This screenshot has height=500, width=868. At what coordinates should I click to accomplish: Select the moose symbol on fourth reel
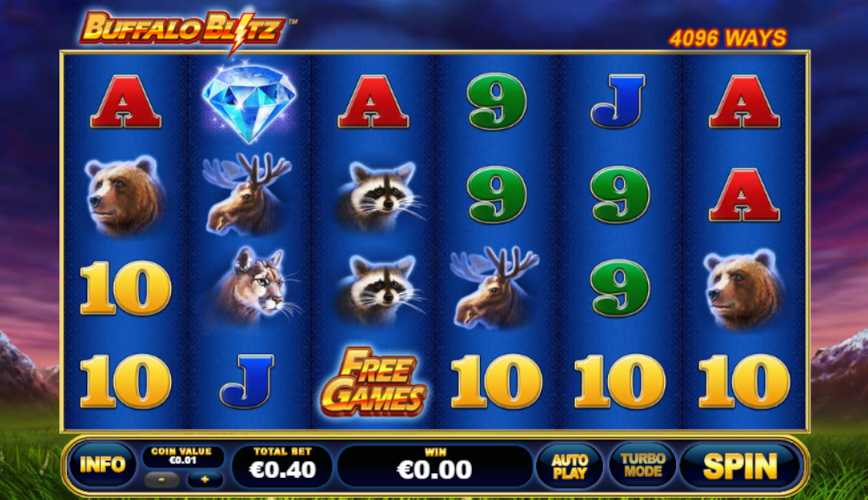click(494, 287)
